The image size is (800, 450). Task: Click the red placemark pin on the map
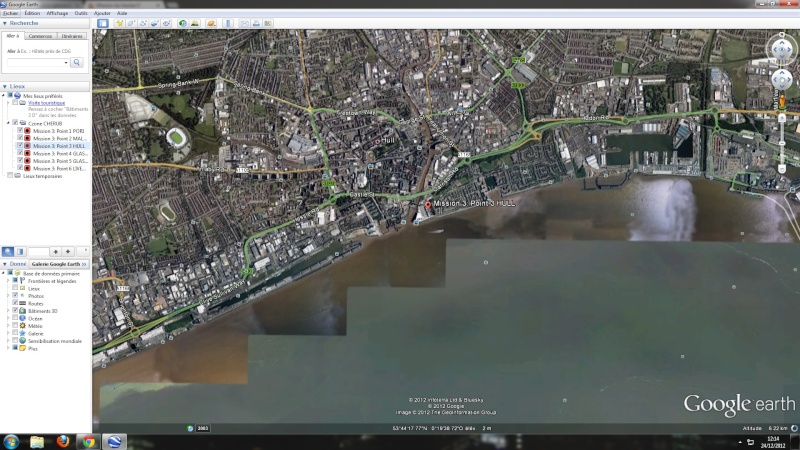(428, 205)
